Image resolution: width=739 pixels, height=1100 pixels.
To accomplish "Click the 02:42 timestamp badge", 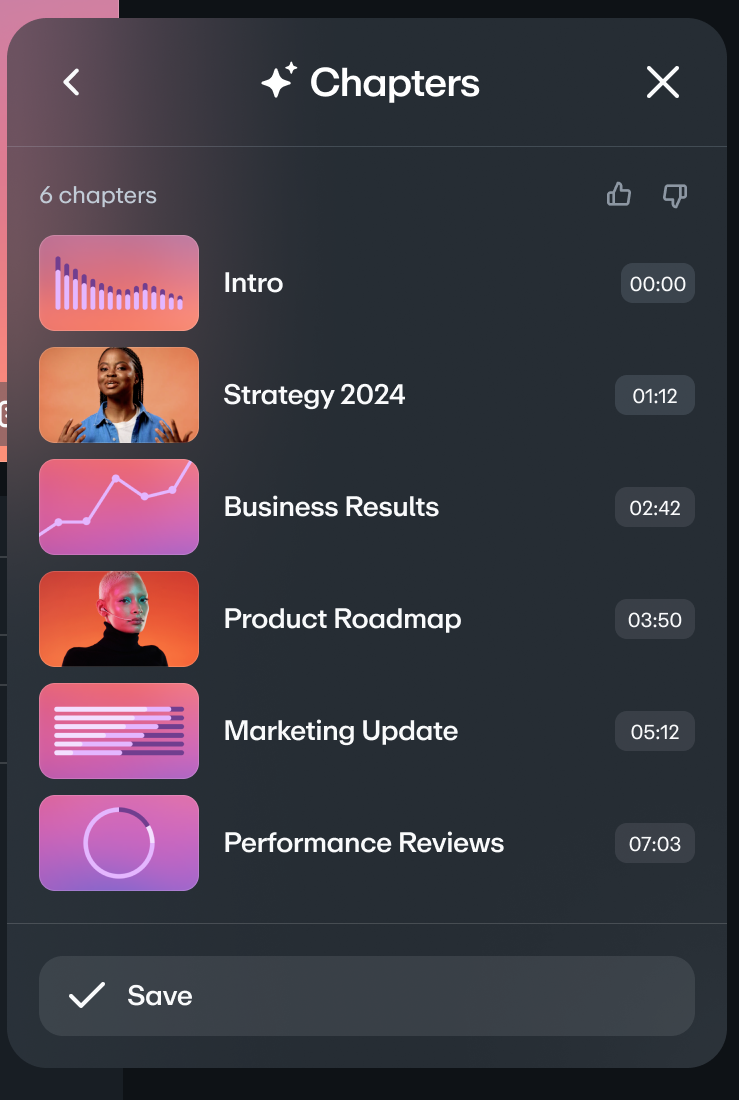I will click(655, 508).
